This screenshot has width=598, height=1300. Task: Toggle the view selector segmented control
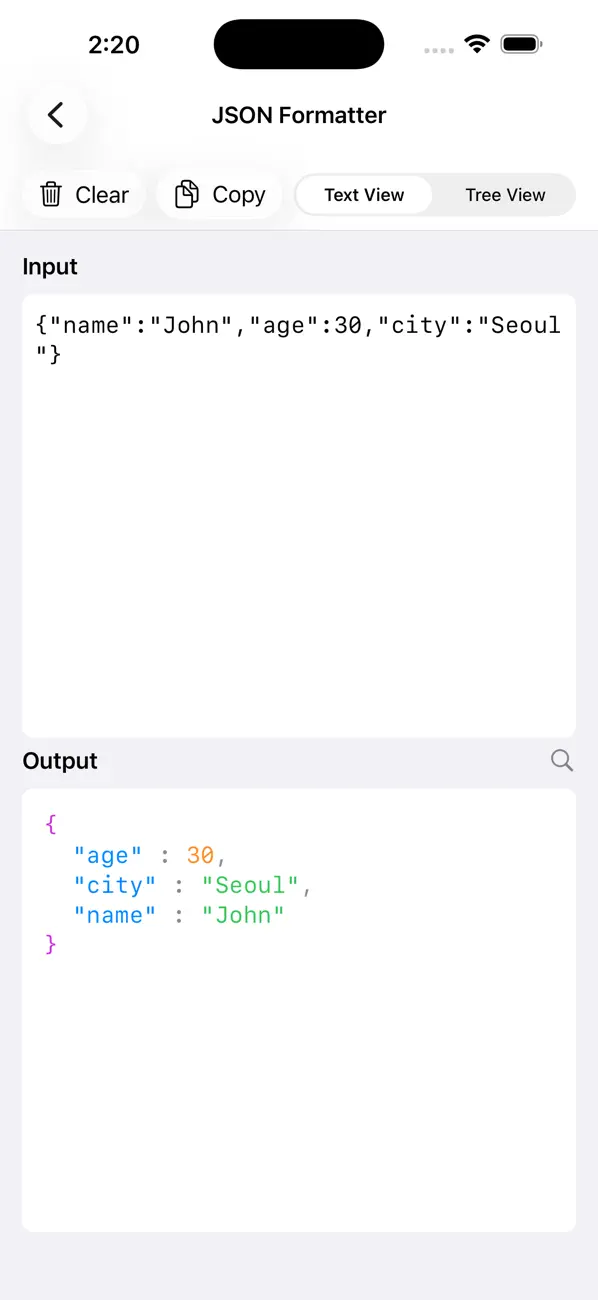[435, 194]
